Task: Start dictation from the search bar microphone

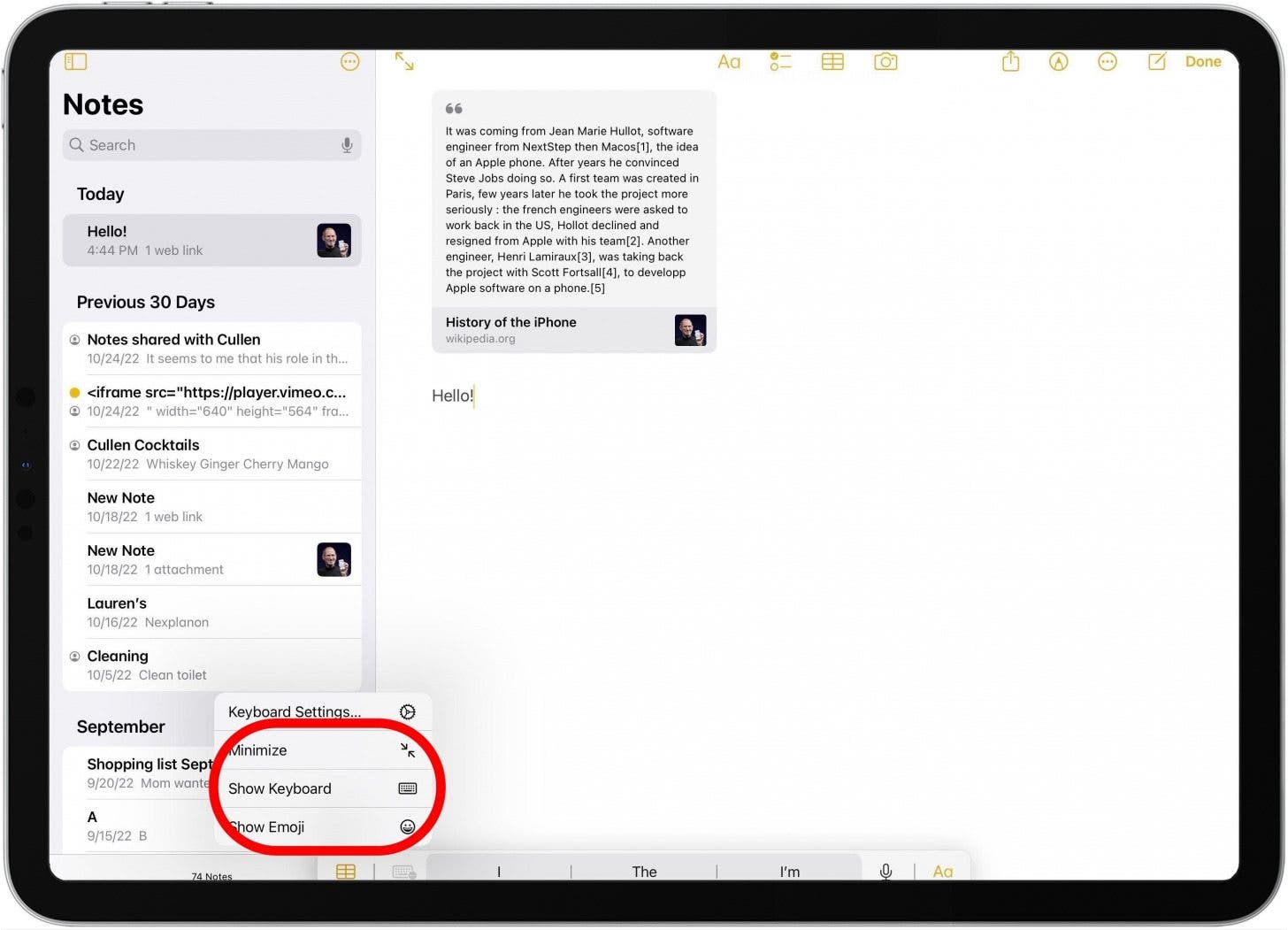Action: click(347, 144)
